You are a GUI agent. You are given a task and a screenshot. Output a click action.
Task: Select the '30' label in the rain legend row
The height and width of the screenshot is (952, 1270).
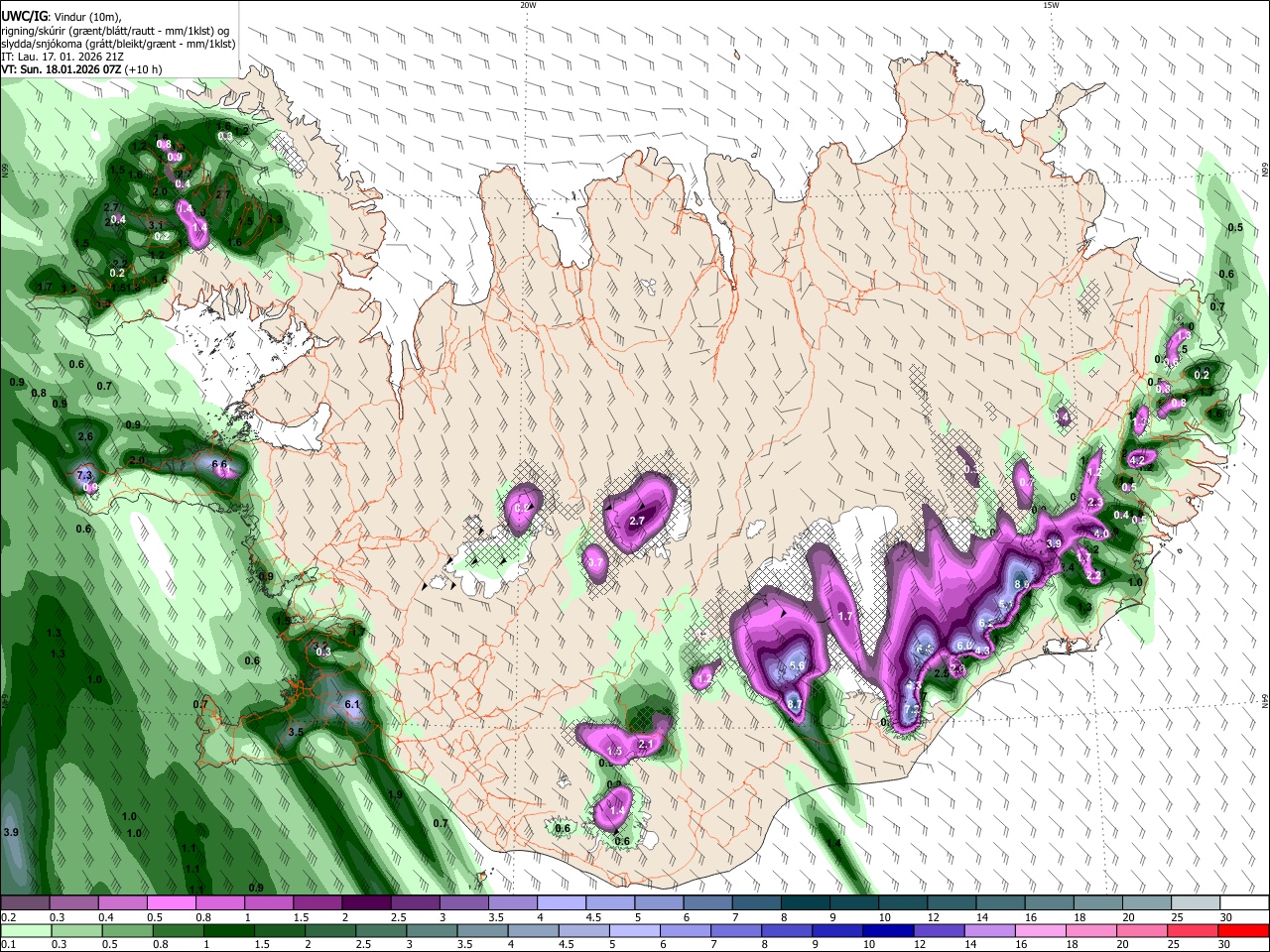[x=1223, y=945]
